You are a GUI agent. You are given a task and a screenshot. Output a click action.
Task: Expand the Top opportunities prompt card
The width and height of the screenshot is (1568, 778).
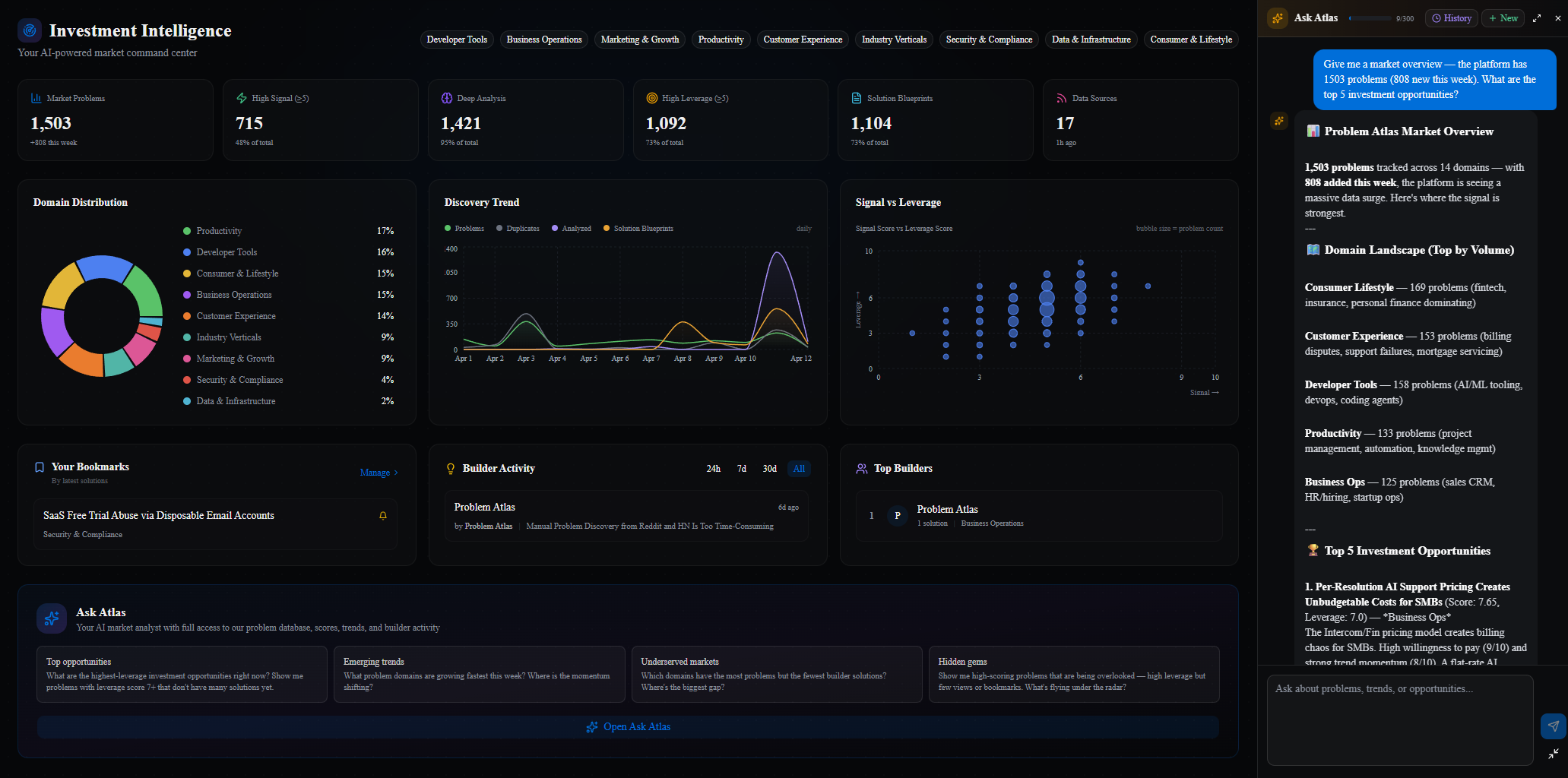pyautogui.click(x=182, y=674)
